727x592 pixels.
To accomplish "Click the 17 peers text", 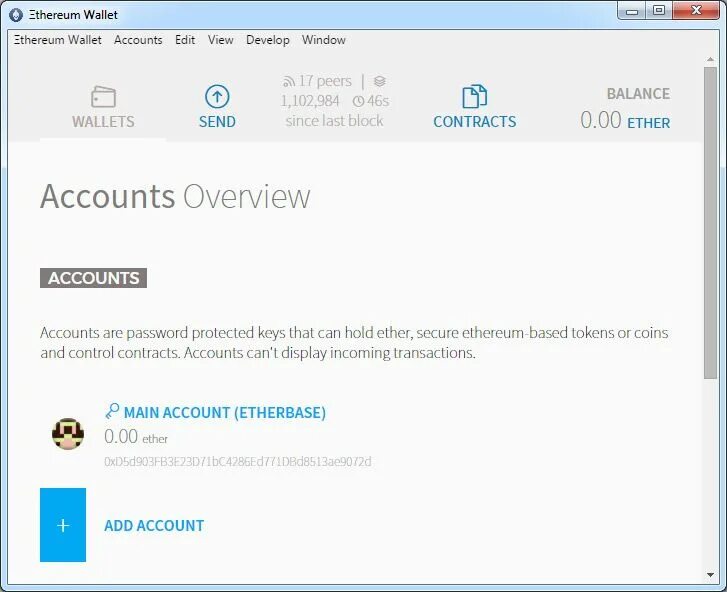I will 325,81.
